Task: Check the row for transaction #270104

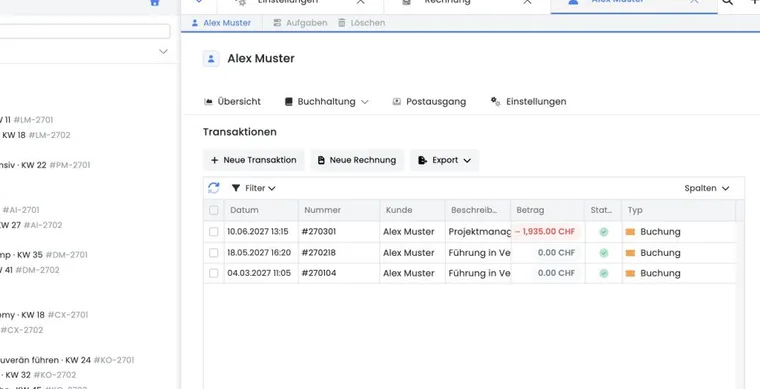Action: pos(214,273)
